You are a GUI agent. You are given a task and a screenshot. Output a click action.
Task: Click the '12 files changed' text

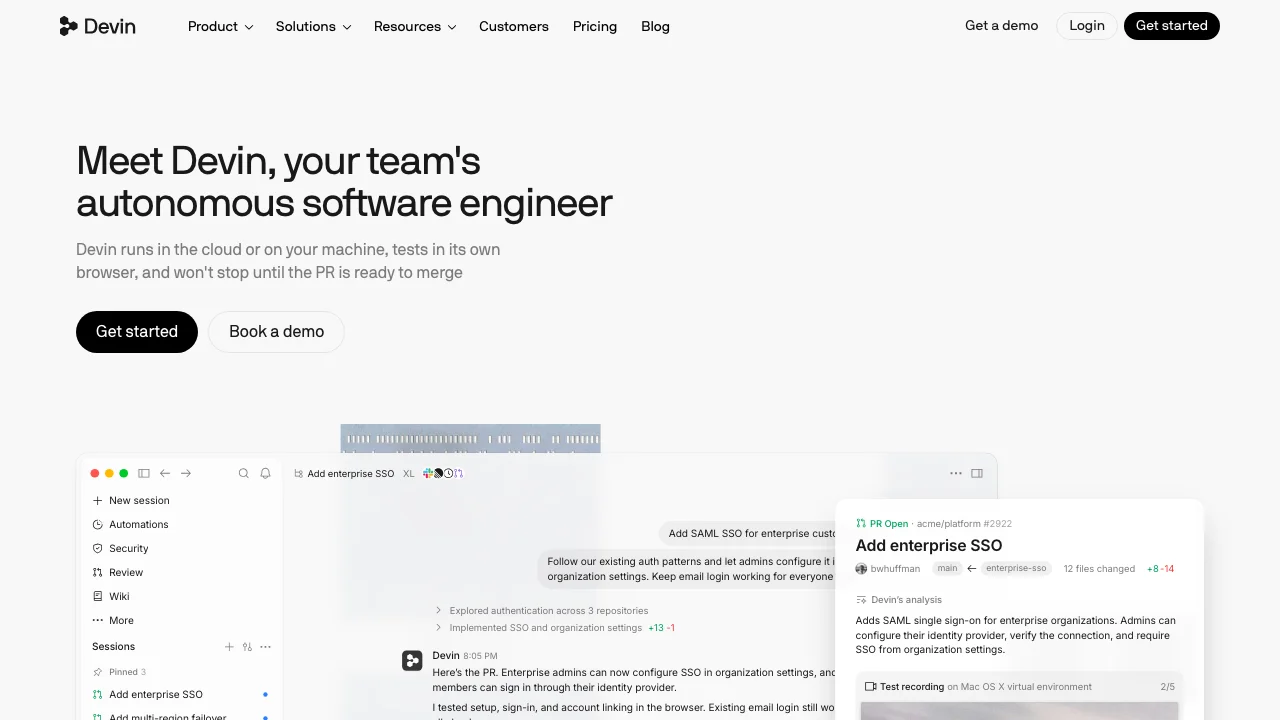tap(1099, 569)
